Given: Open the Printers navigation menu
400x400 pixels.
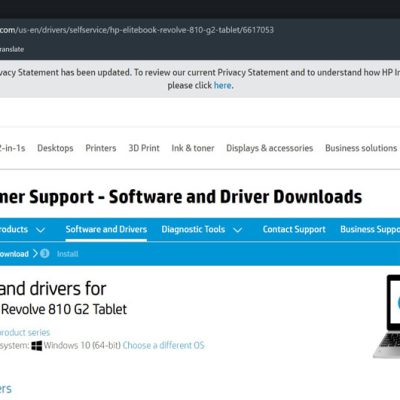Looking at the screenshot, I should point(101,148).
